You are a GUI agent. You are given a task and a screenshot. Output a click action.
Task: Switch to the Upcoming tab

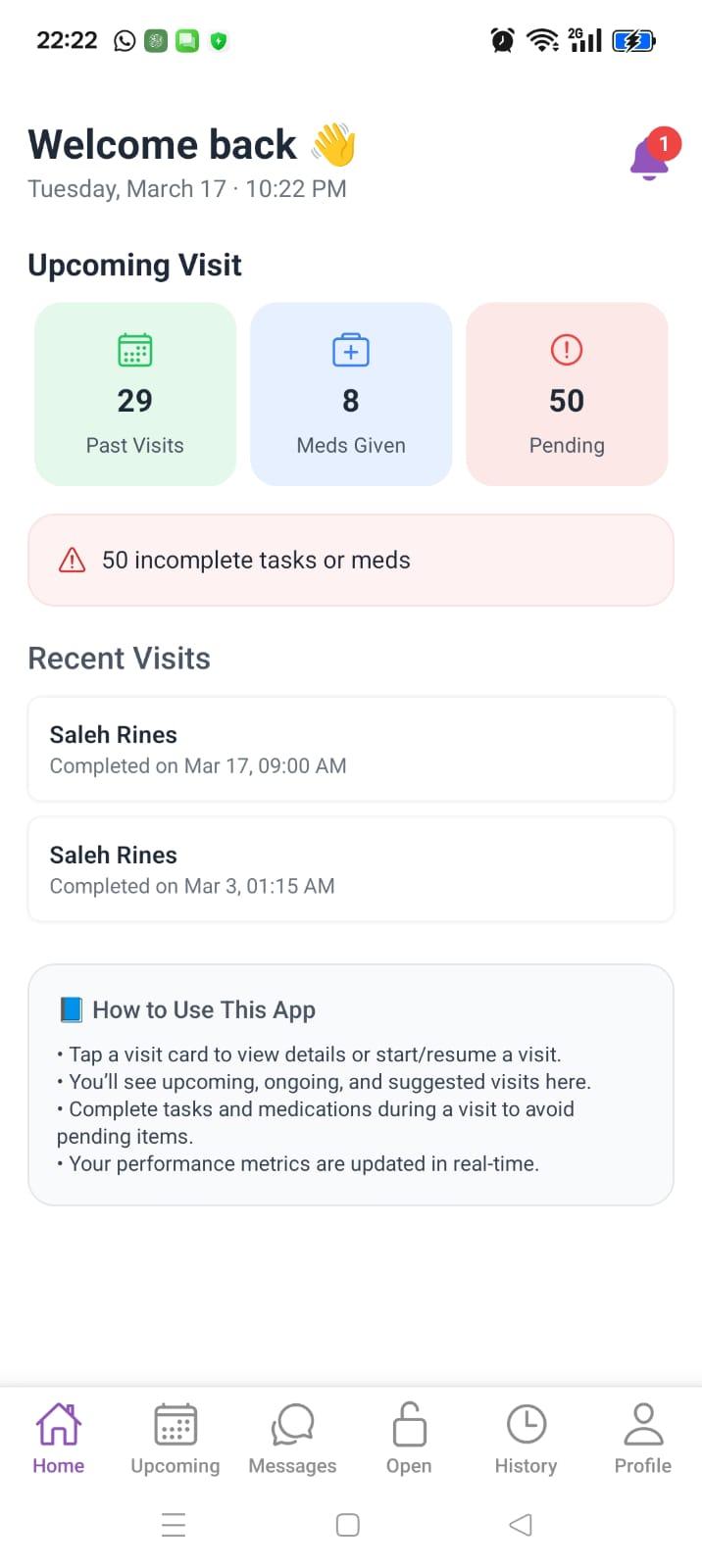[x=175, y=1439]
